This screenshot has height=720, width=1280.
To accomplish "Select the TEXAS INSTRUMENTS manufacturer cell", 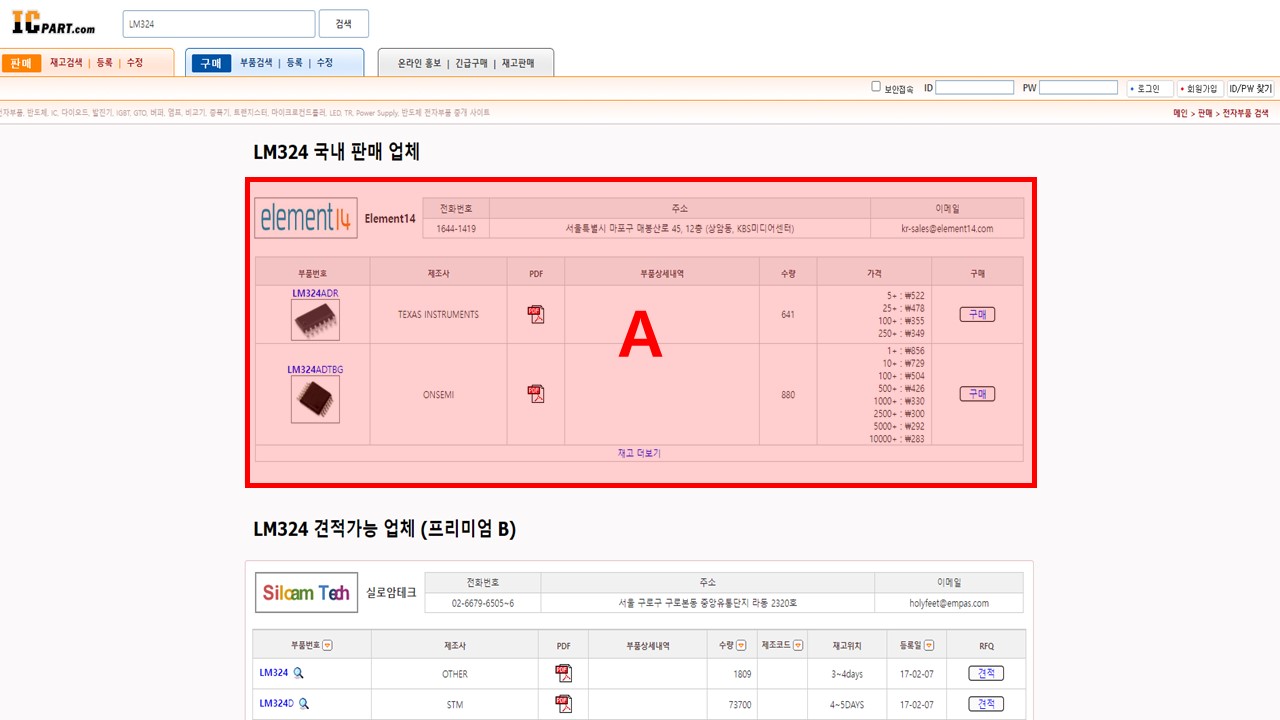I will (x=438, y=314).
